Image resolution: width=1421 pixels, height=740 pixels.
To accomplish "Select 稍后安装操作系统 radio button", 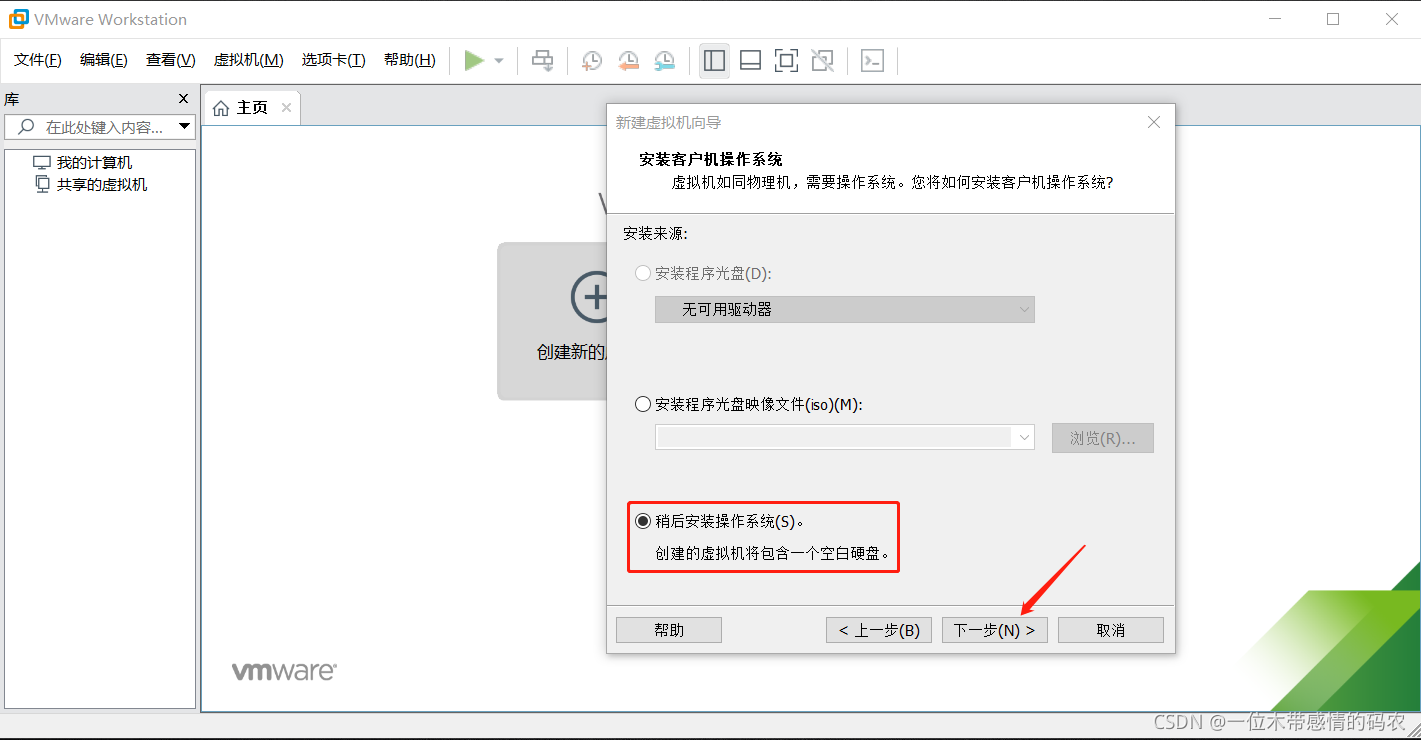I will [x=643, y=521].
